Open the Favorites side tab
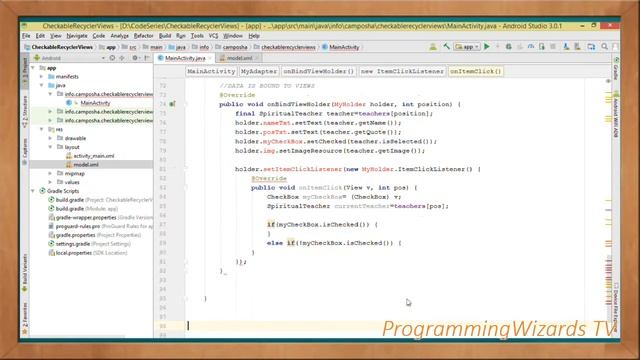The width and height of the screenshot is (640, 360). pyautogui.click(x=25, y=317)
